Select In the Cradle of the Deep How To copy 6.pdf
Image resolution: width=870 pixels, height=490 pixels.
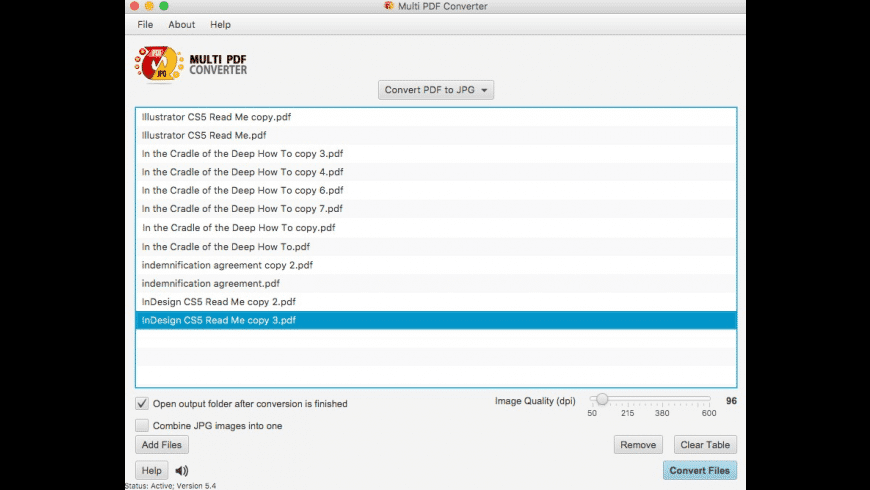pyautogui.click(x=436, y=190)
